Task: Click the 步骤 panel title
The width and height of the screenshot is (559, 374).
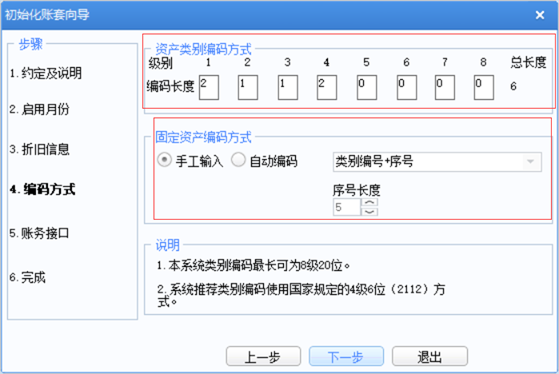Action: (31, 44)
